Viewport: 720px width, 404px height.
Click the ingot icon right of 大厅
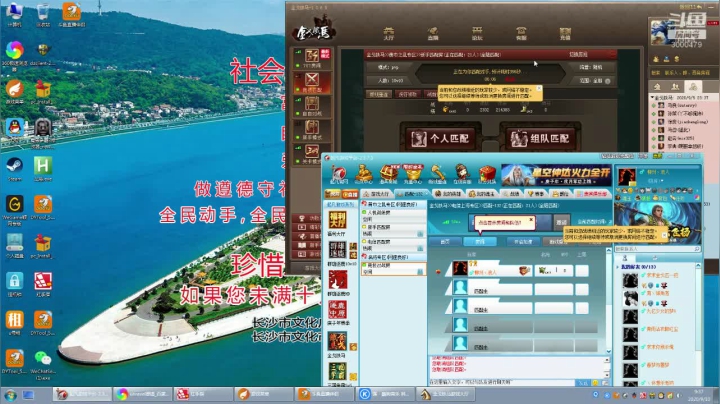coord(433,33)
